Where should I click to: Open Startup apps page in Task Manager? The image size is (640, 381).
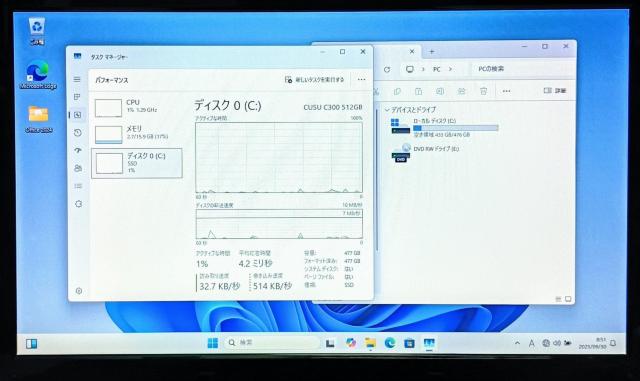(x=78, y=150)
